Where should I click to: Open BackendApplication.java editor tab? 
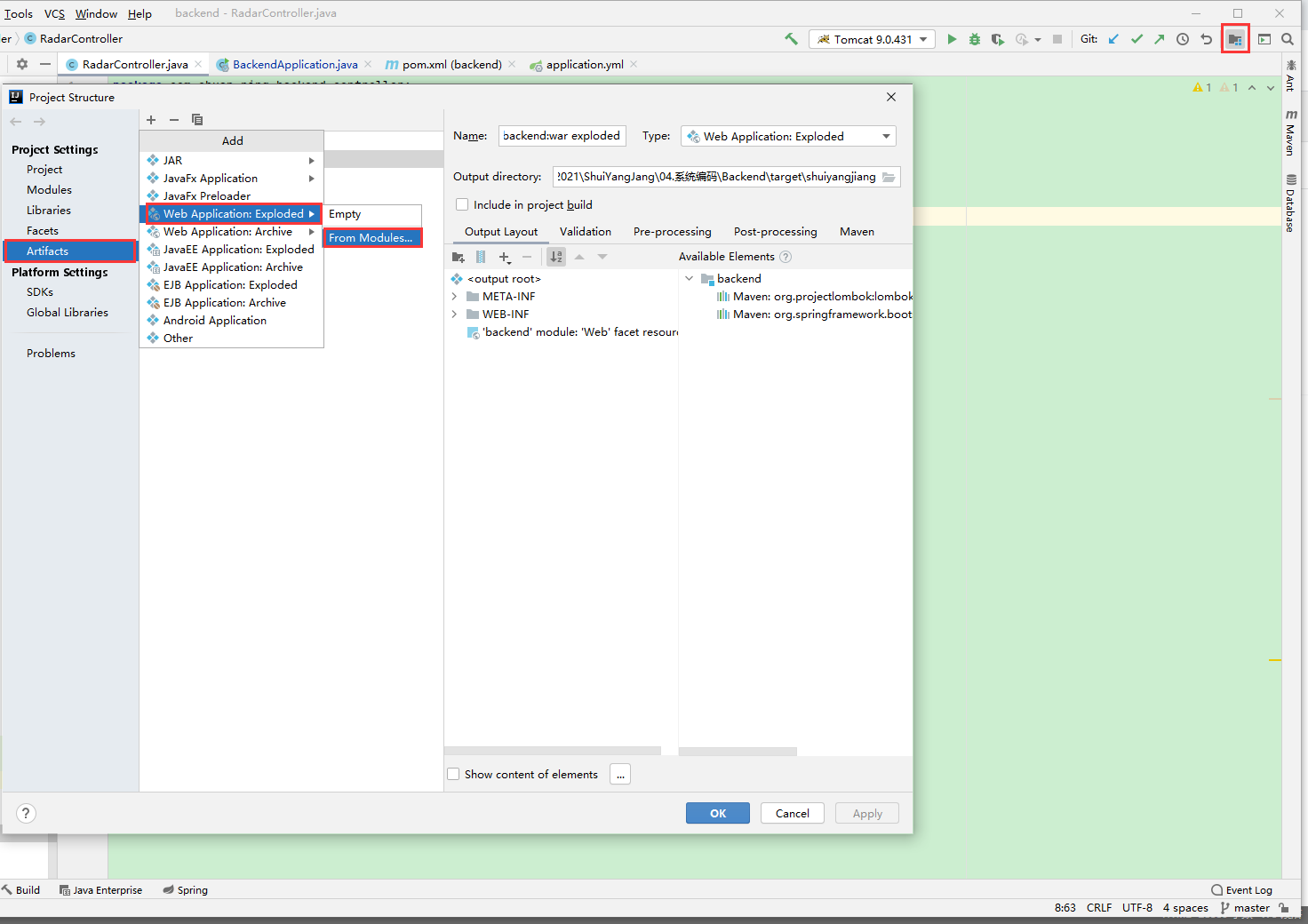(x=295, y=64)
